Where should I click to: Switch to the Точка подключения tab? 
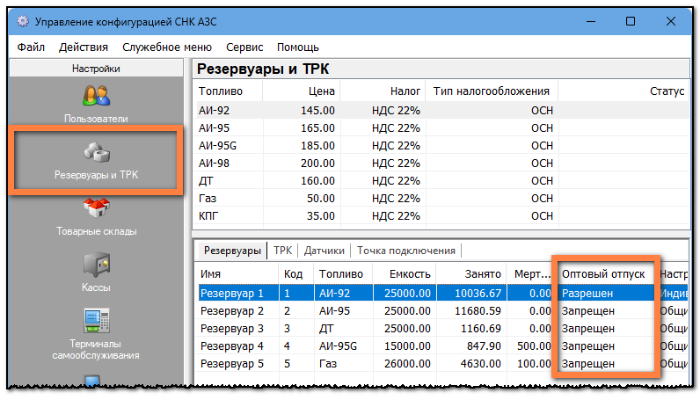click(x=406, y=250)
